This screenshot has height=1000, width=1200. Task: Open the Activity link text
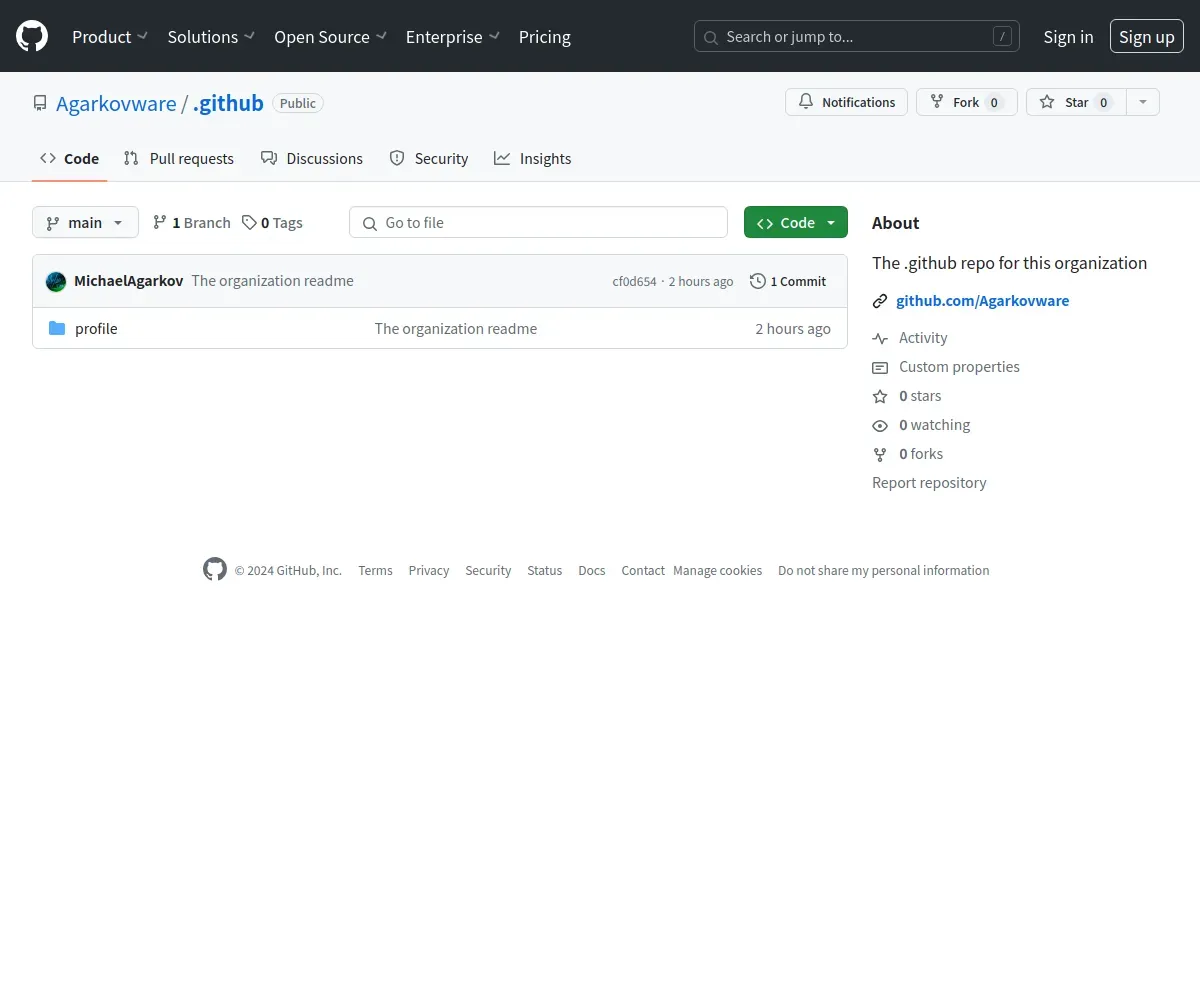click(923, 338)
